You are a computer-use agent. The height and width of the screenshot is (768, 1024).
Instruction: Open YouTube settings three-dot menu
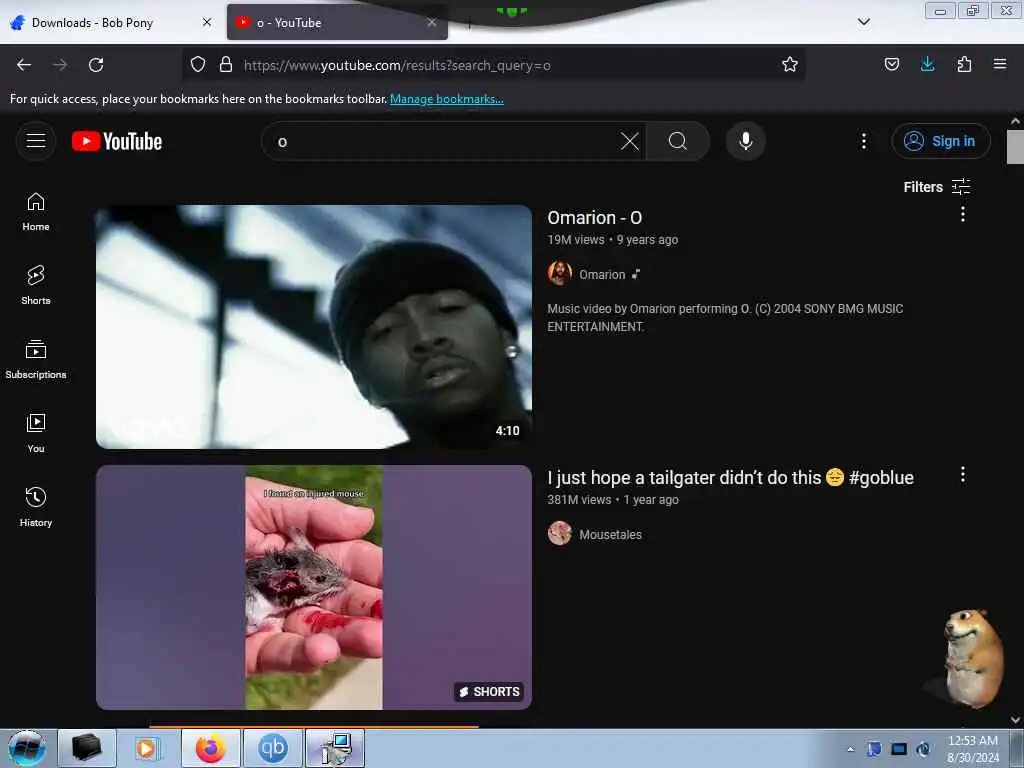click(863, 141)
